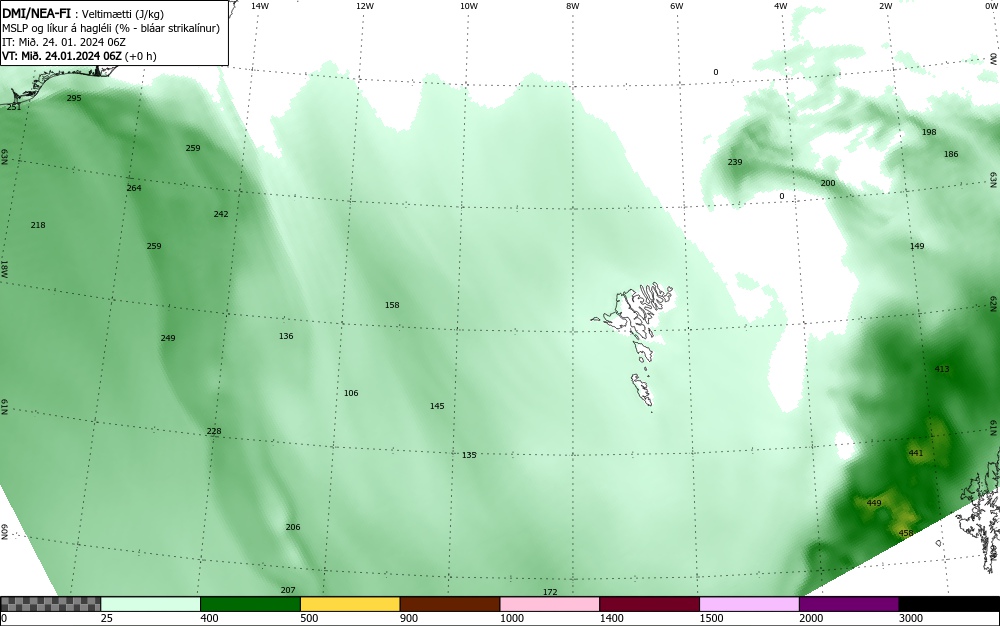This screenshot has width=1000, height=626.
Task: Click the map value 136
Action: (286, 336)
